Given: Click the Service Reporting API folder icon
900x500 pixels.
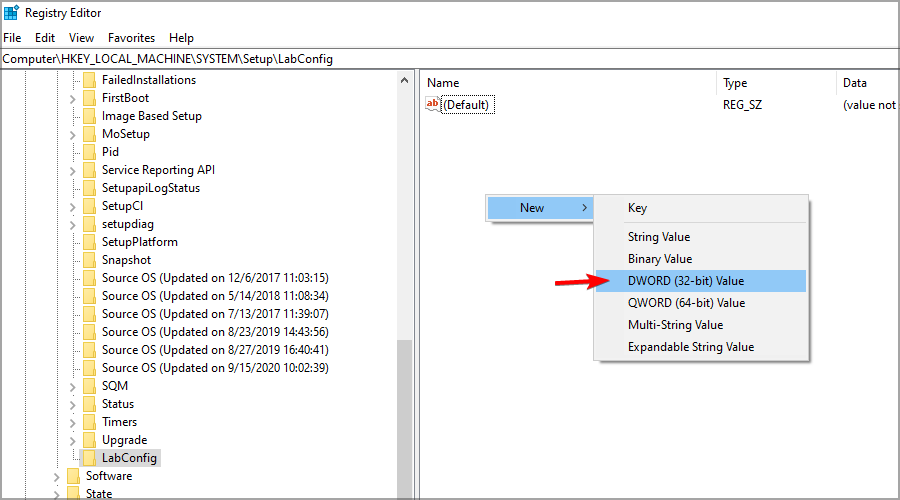Looking at the screenshot, I should pos(89,170).
